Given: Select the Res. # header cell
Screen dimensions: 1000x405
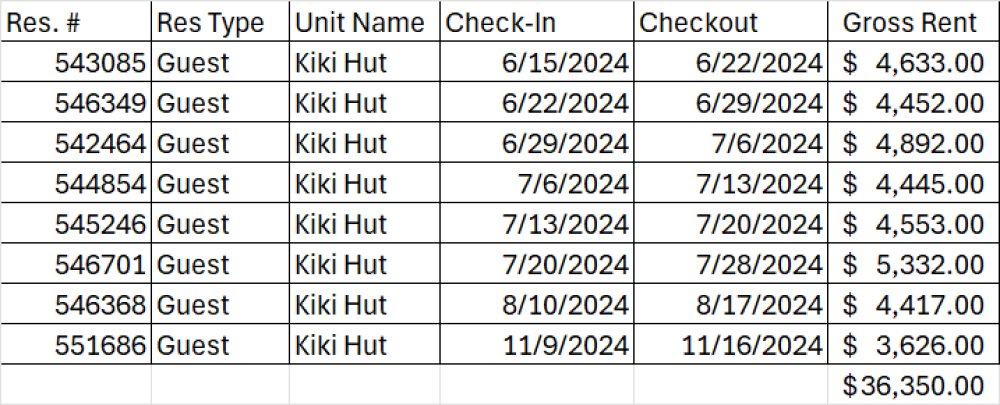Looking at the screenshot, I should coord(76,22).
